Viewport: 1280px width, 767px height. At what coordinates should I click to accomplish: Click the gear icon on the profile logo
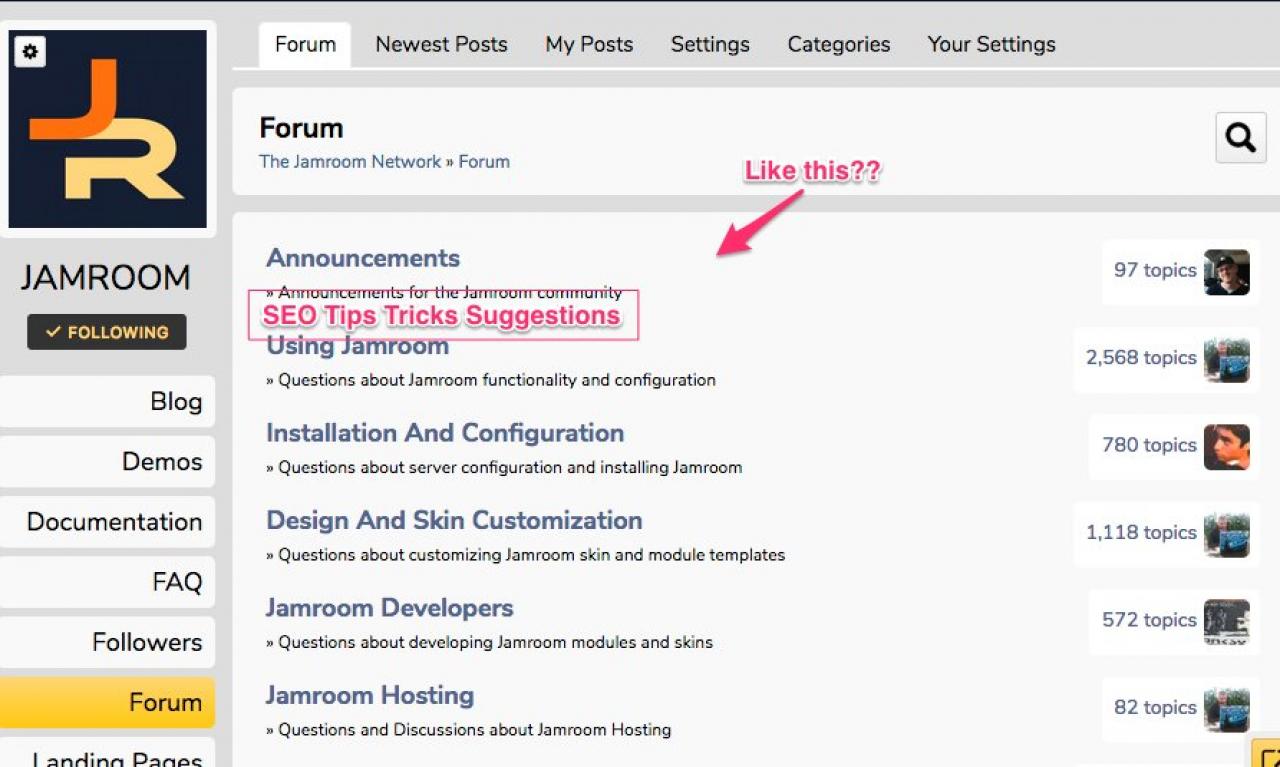[30, 52]
